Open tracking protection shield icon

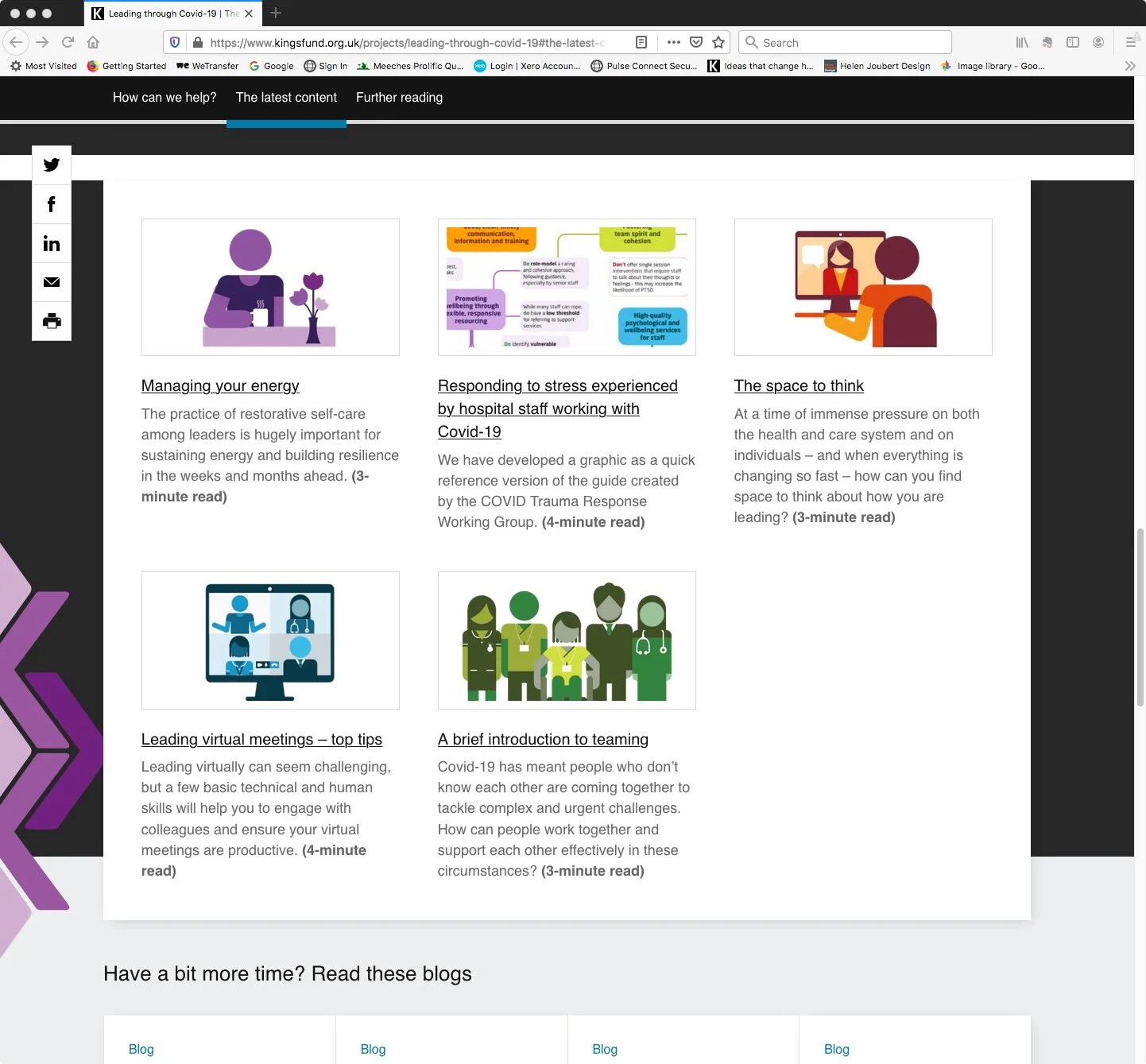[175, 42]
